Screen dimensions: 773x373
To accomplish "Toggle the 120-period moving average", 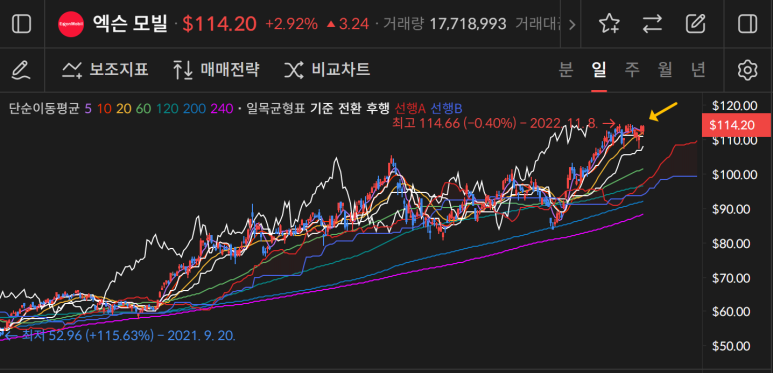I will coord(168,108).
